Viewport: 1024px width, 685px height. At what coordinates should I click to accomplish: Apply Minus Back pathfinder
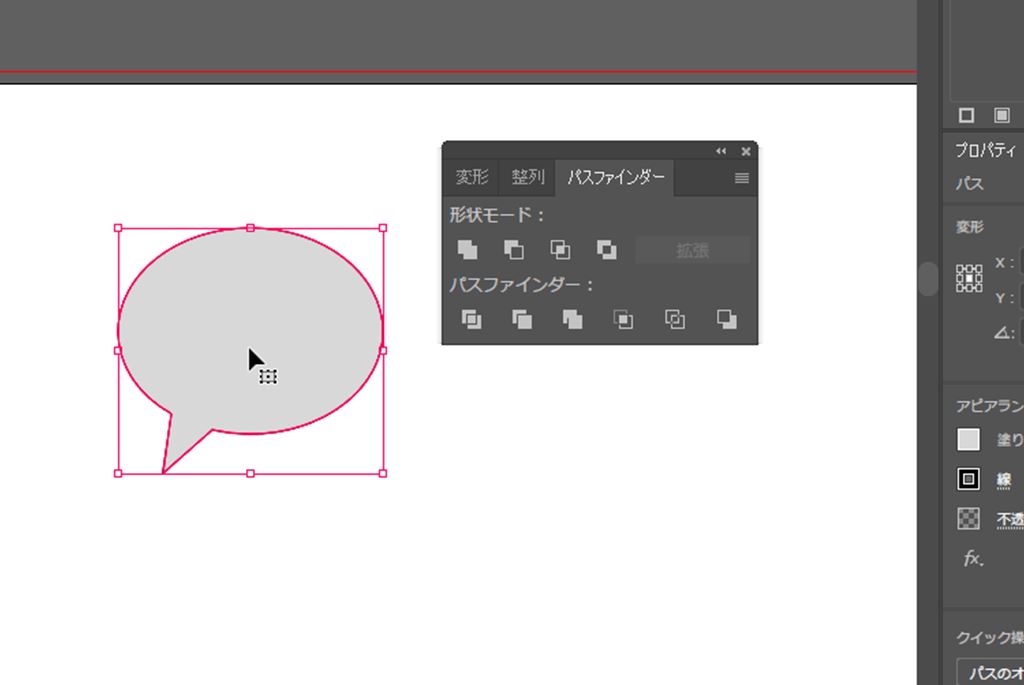tap(727, 319)
